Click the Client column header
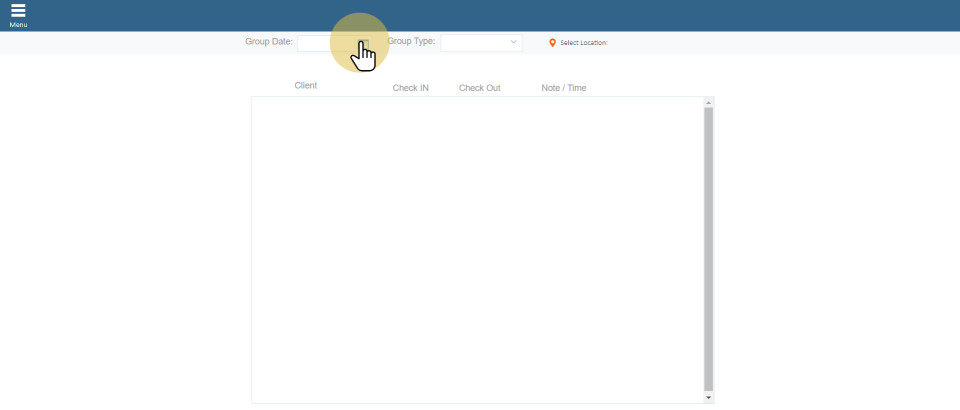960x410 pixels. point(305,86)
